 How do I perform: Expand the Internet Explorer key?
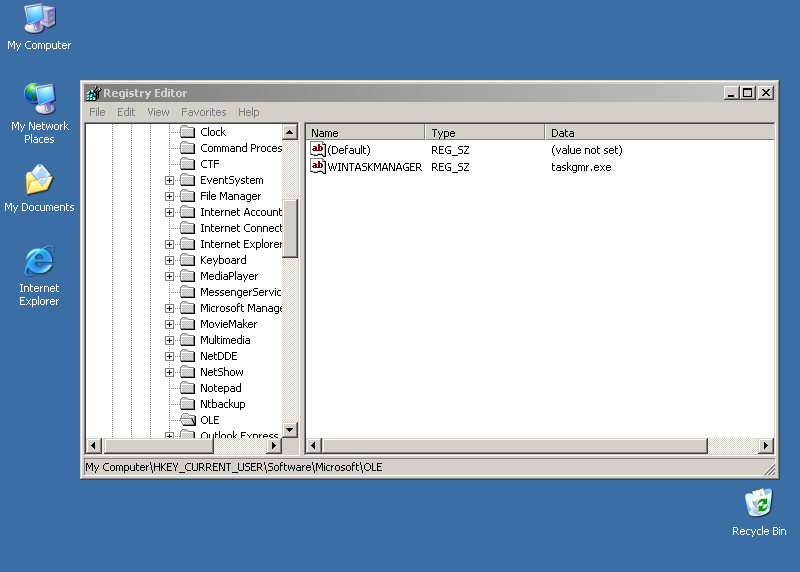tap(169, 244)
